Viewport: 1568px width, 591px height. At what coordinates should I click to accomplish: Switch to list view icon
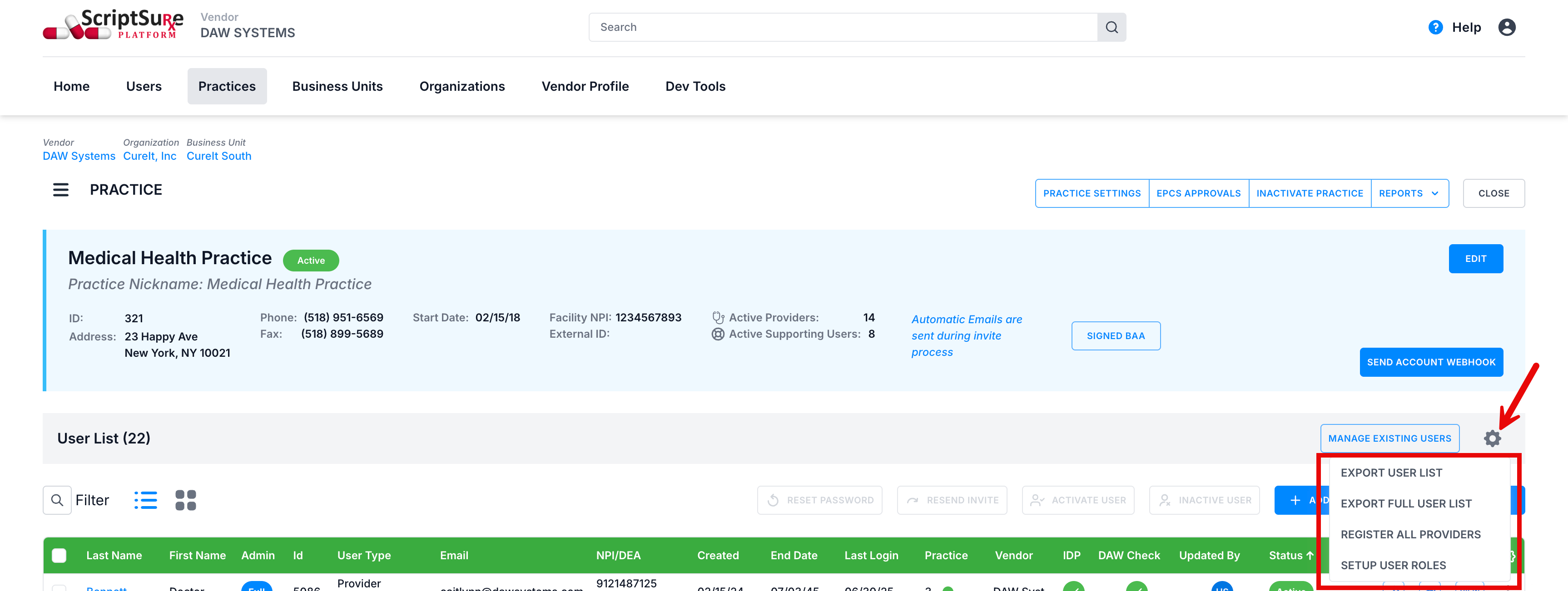click(x=145, y=500)
